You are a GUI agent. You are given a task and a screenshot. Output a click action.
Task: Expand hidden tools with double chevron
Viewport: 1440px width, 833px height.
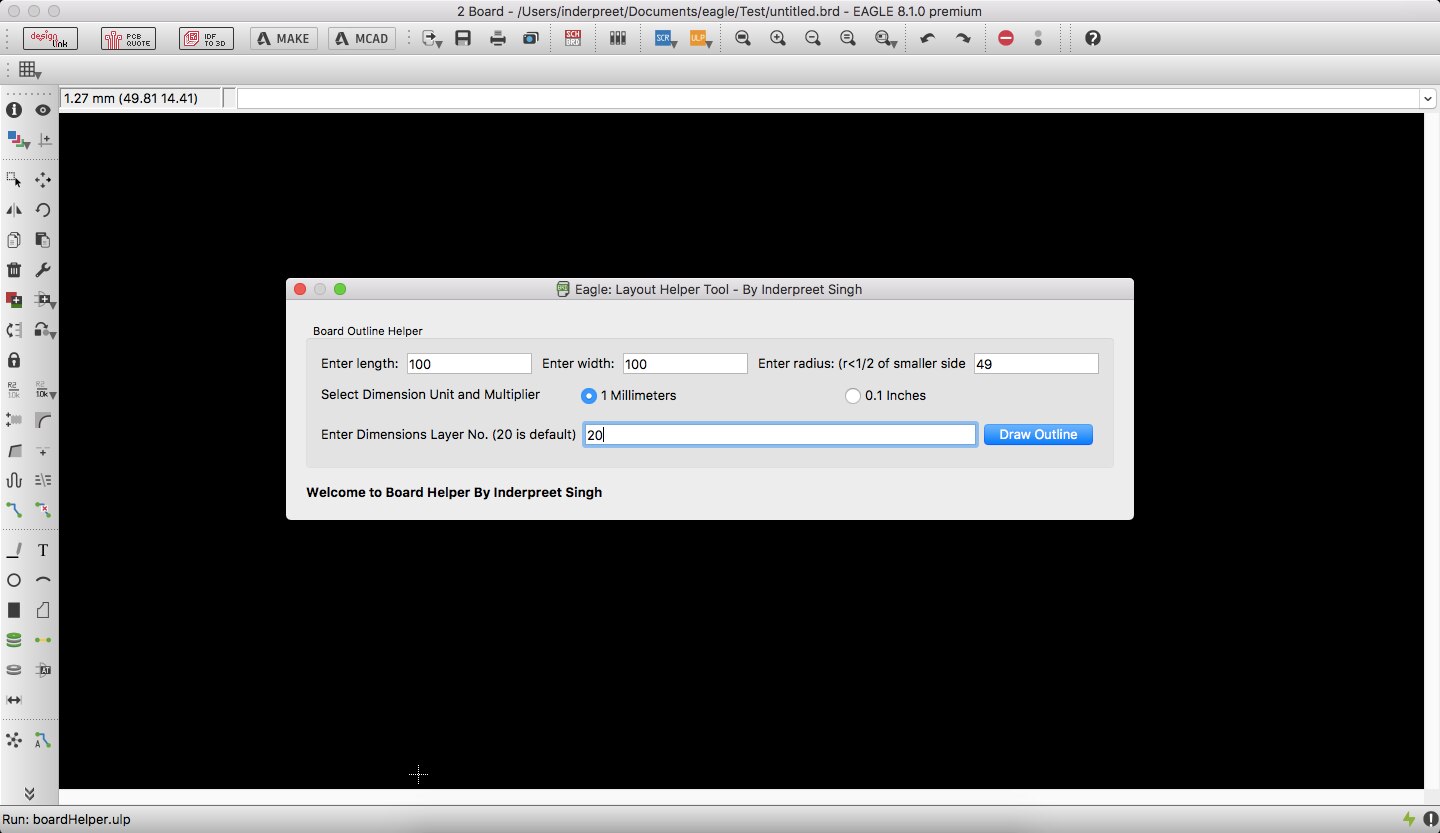click(30, 794)
